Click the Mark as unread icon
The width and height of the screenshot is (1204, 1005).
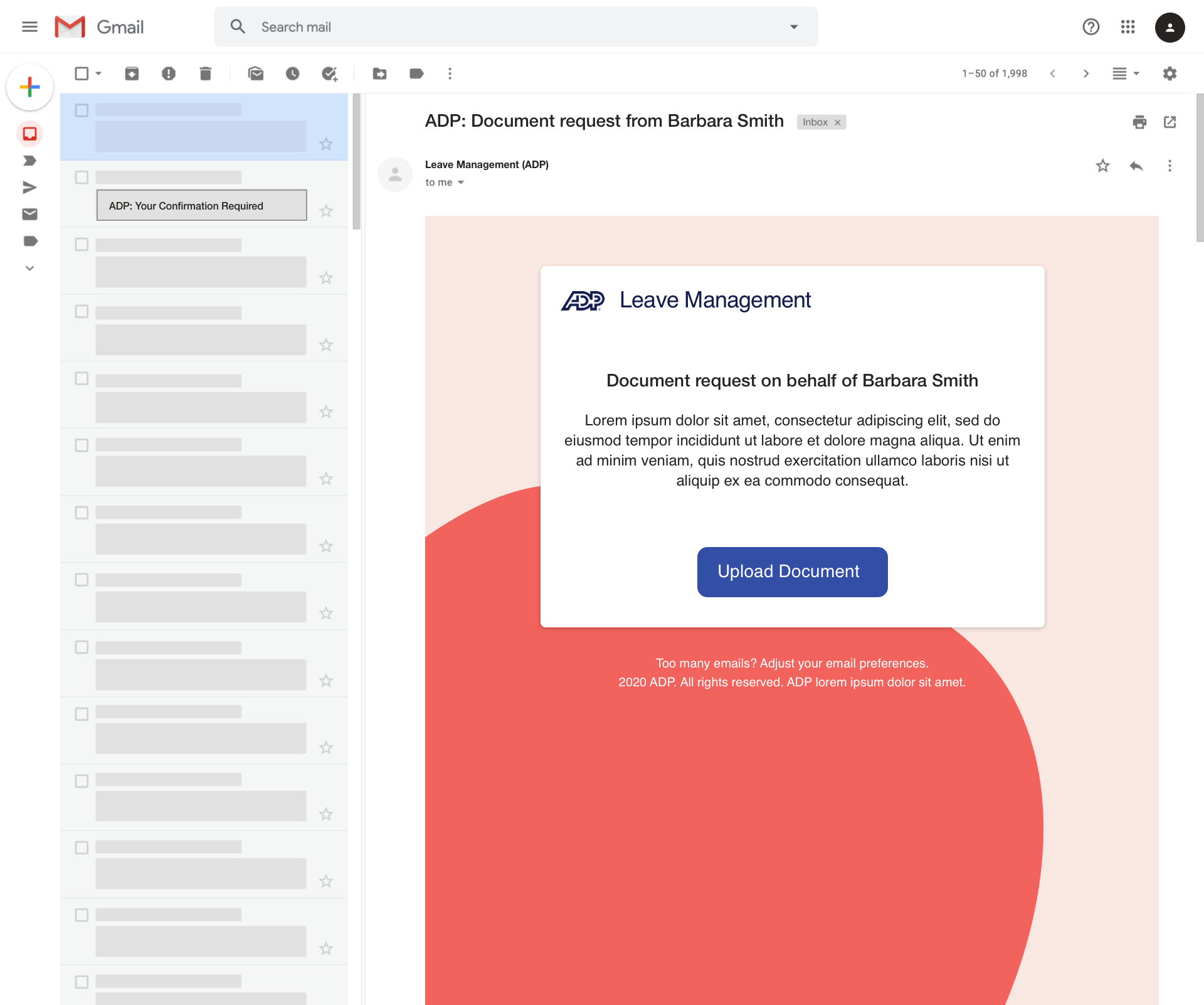click(256, 73)
